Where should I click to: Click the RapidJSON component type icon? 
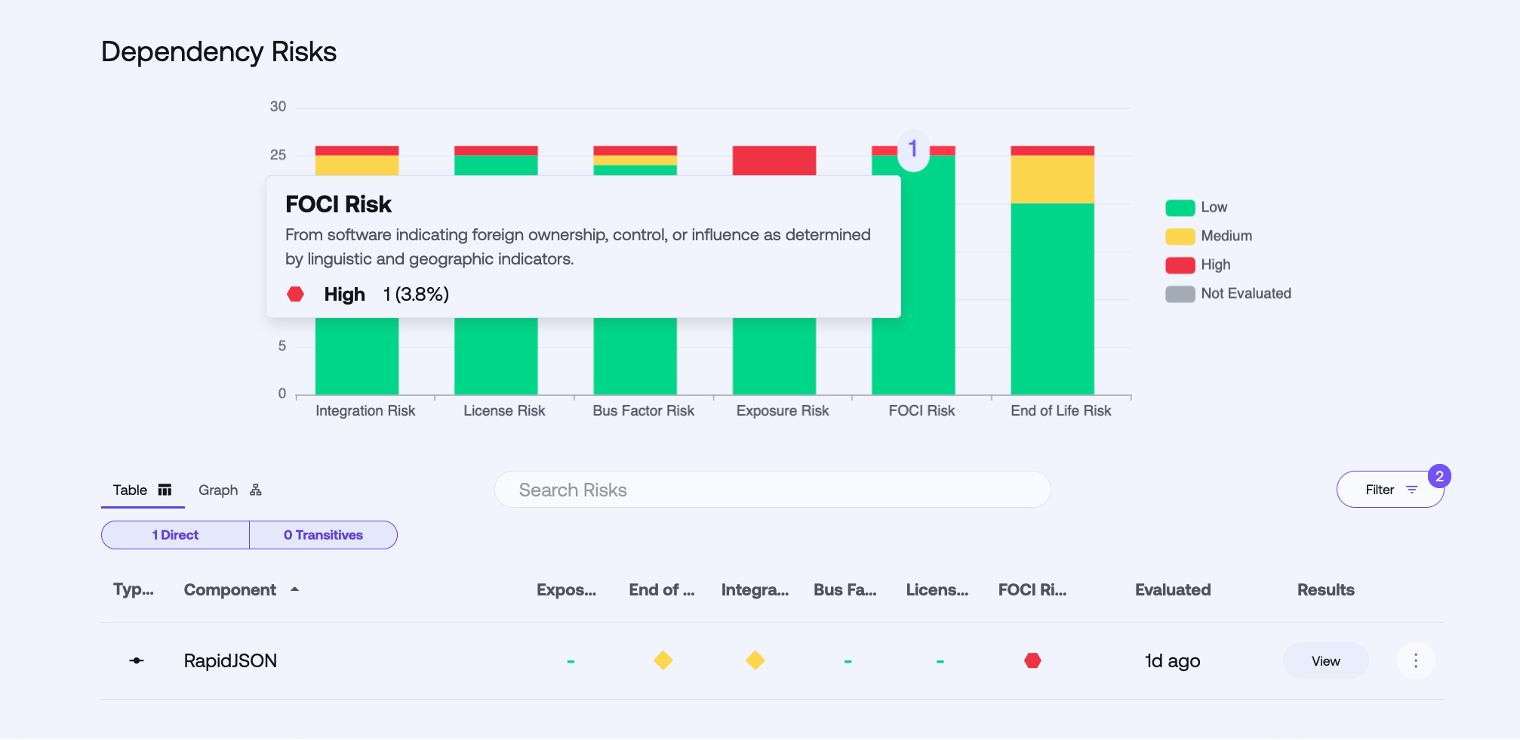137,661
